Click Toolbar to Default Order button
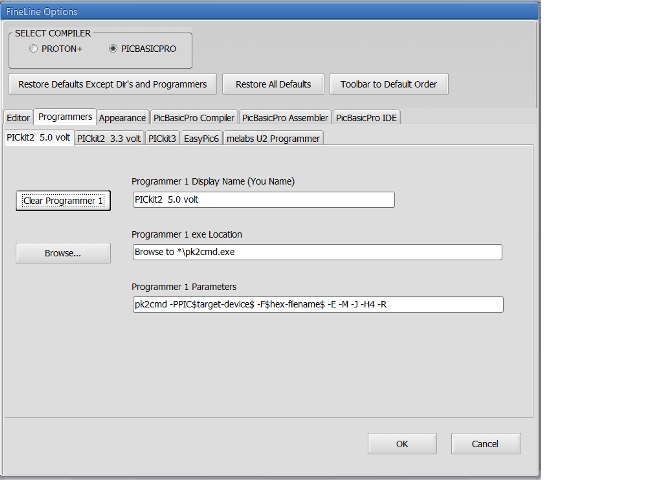The image size is (661, 480). [388, 84]
